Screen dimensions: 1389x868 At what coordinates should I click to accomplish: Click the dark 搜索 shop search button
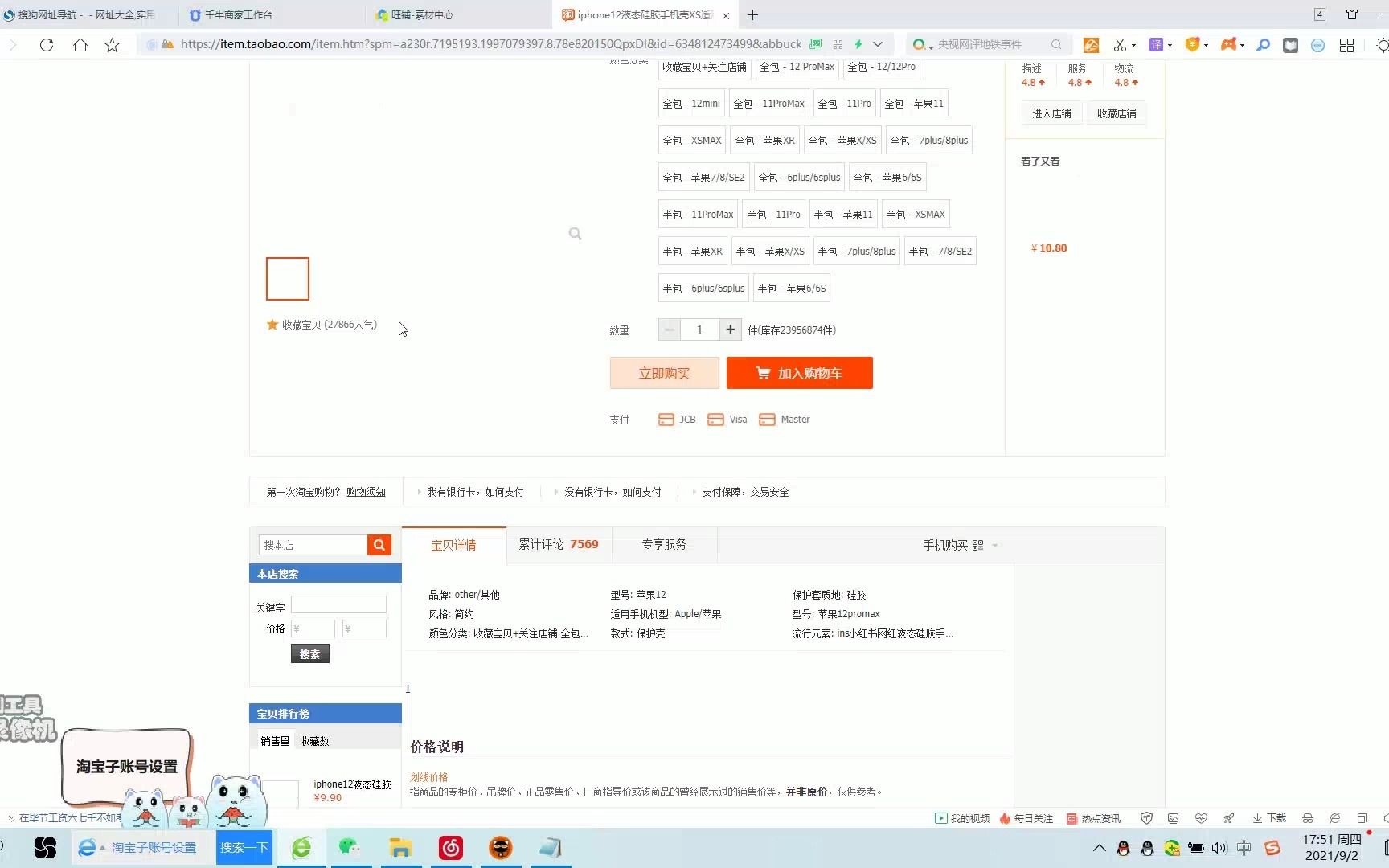(309, 654)
